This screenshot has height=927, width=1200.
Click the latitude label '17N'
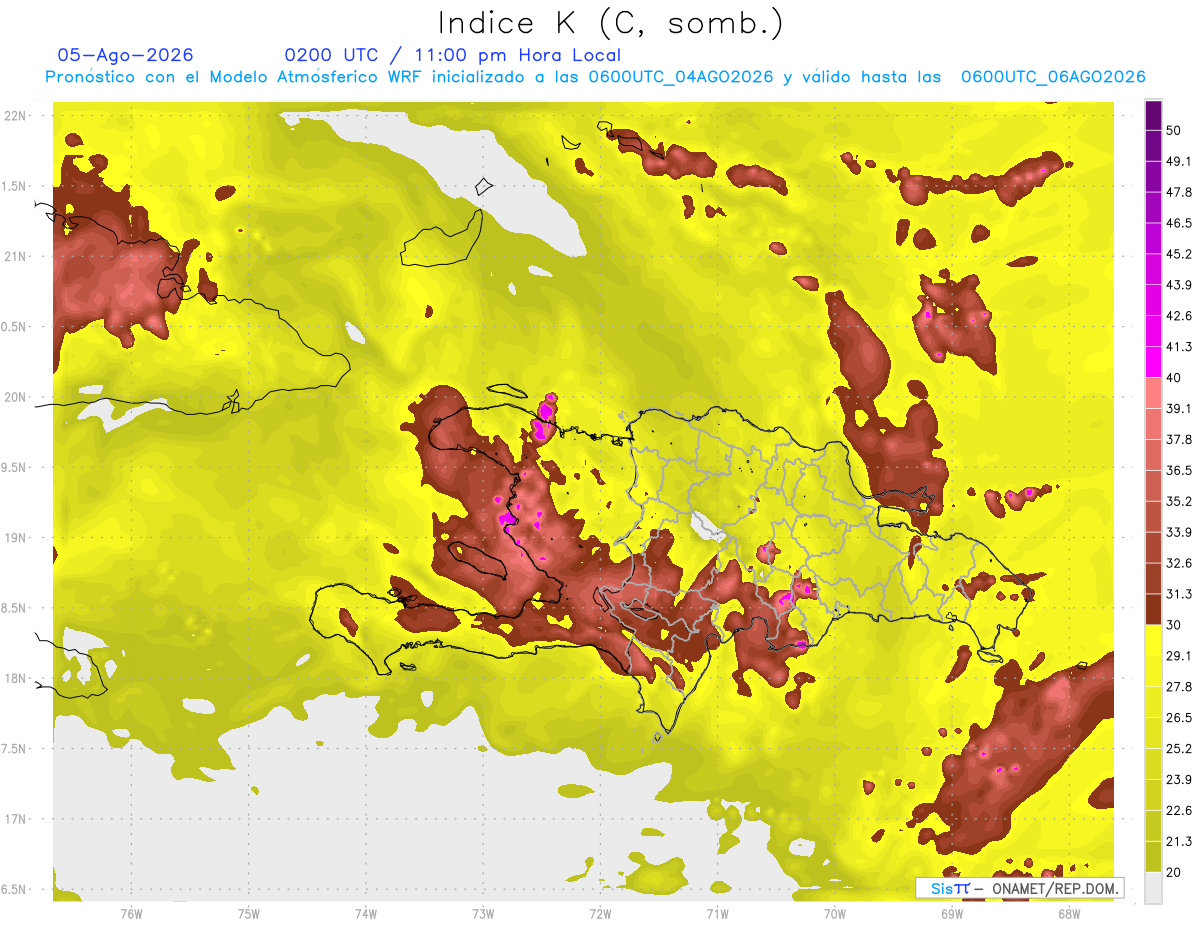16,819
